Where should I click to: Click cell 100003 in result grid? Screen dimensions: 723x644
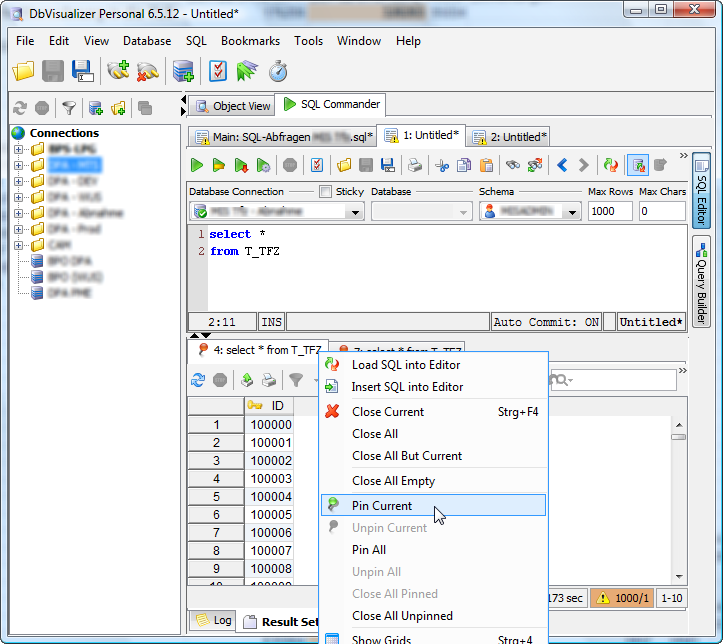(x=269, y=479)
